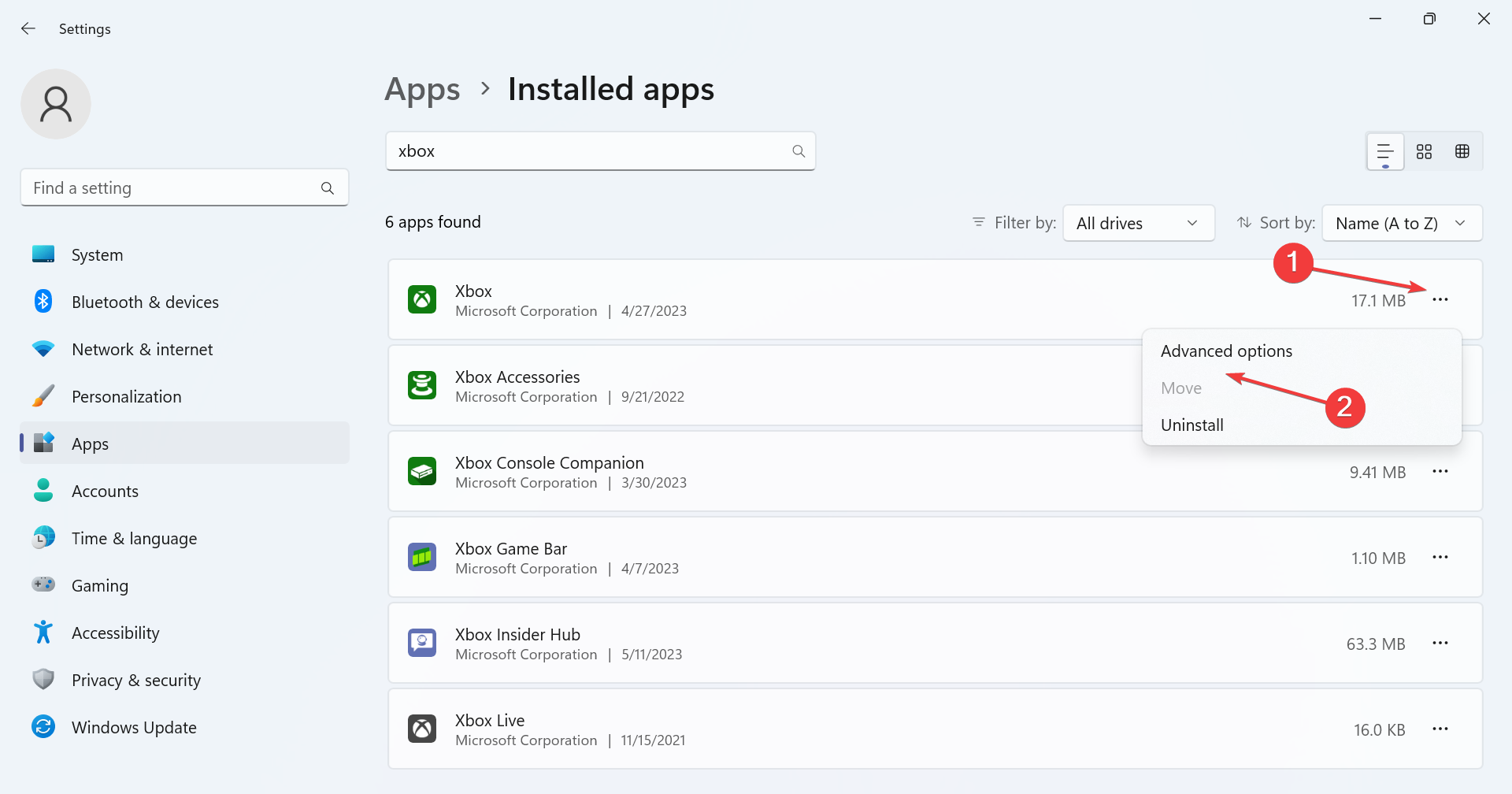Image resolution: width=1512 pixels, height=794 pixels.
Task: Click the Xbox Live app icon
Action: 422,729
